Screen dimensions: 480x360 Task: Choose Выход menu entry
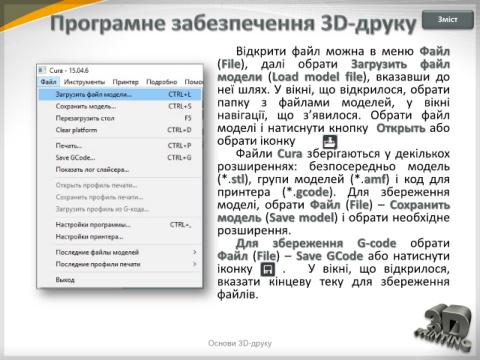click(x=120, y=280)
